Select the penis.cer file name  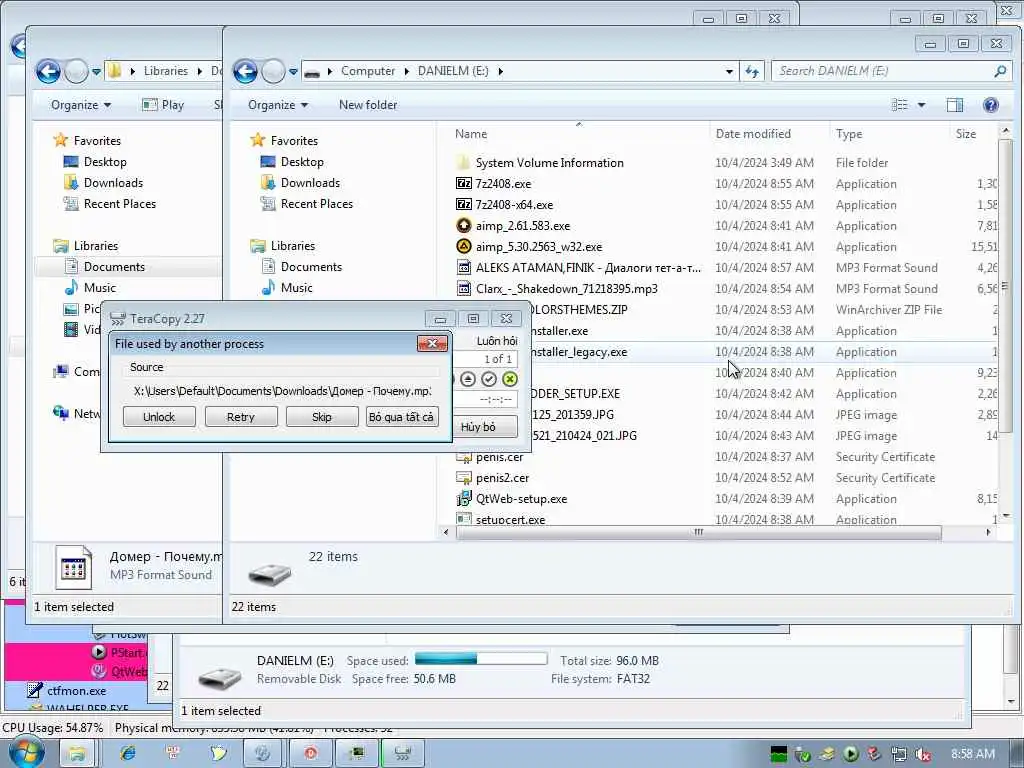[500, 456]
